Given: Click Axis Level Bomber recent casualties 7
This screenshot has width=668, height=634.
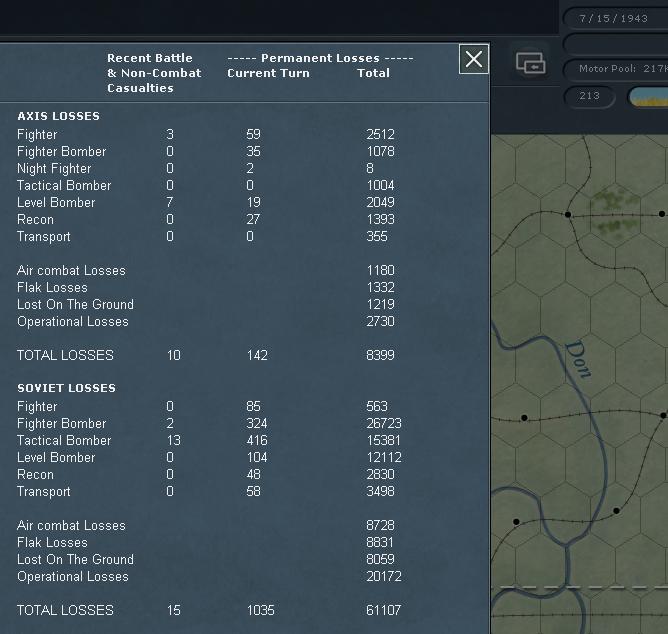Looking at the screenshot, I should pyautogui.click(x=170, y=202).
